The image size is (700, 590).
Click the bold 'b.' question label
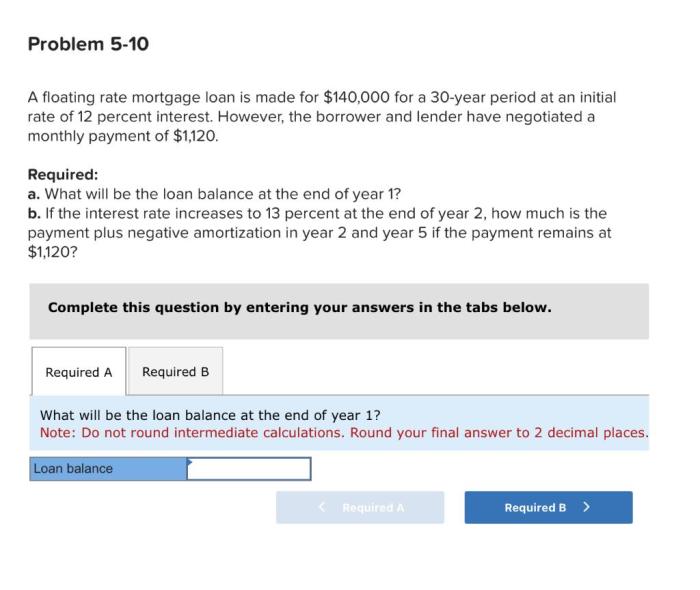coord(33,214)
